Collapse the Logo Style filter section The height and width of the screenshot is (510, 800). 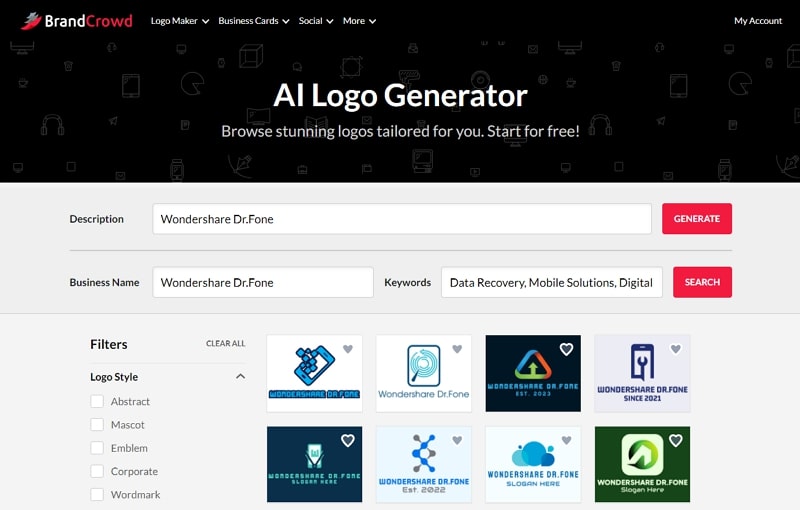pos(240,377)
